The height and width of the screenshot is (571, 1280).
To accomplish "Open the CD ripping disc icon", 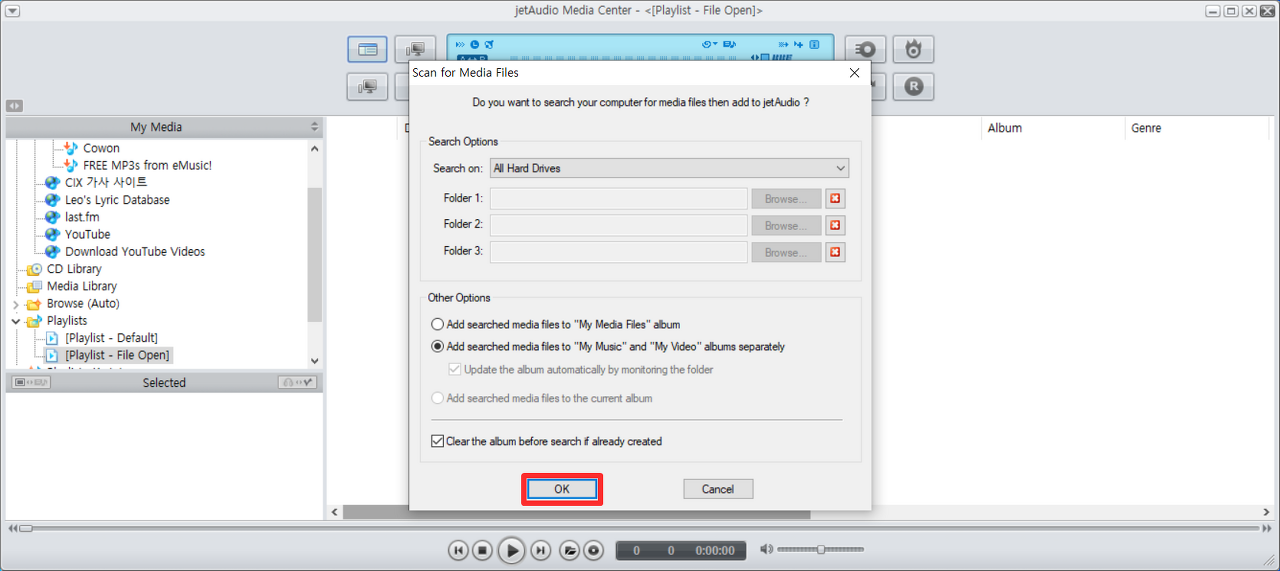I will 865,49.
